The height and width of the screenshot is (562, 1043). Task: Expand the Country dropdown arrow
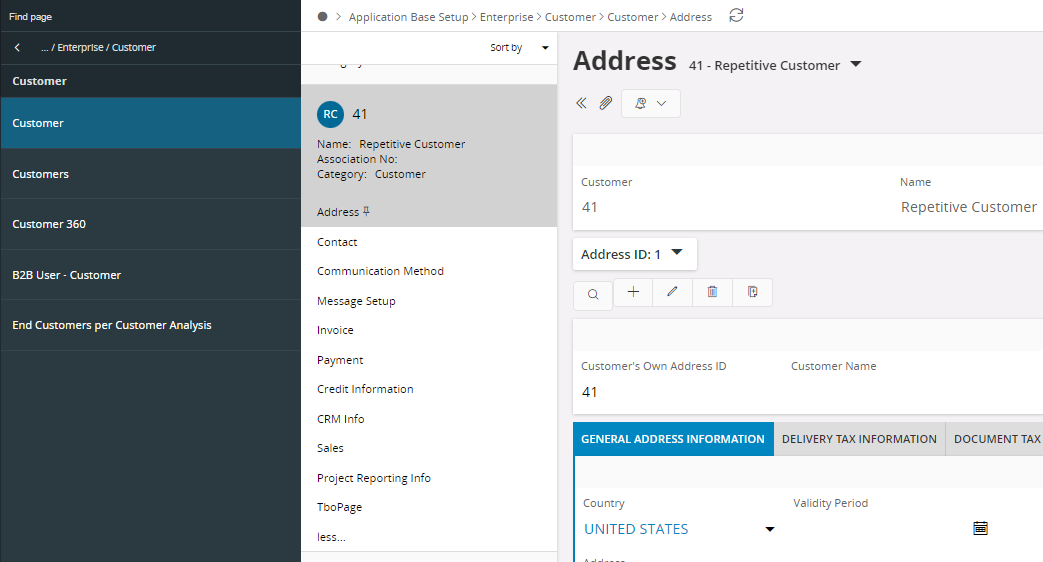point(770,529)
